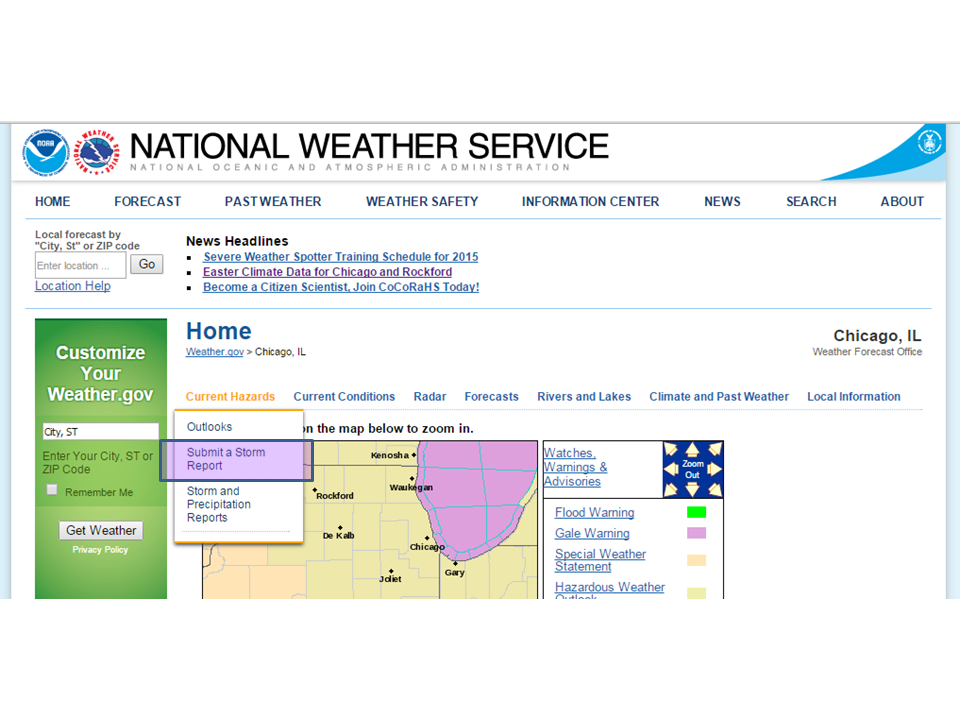Click the Get Weather button
Viewport: 960px width, 720px height.
pos(101,530)
